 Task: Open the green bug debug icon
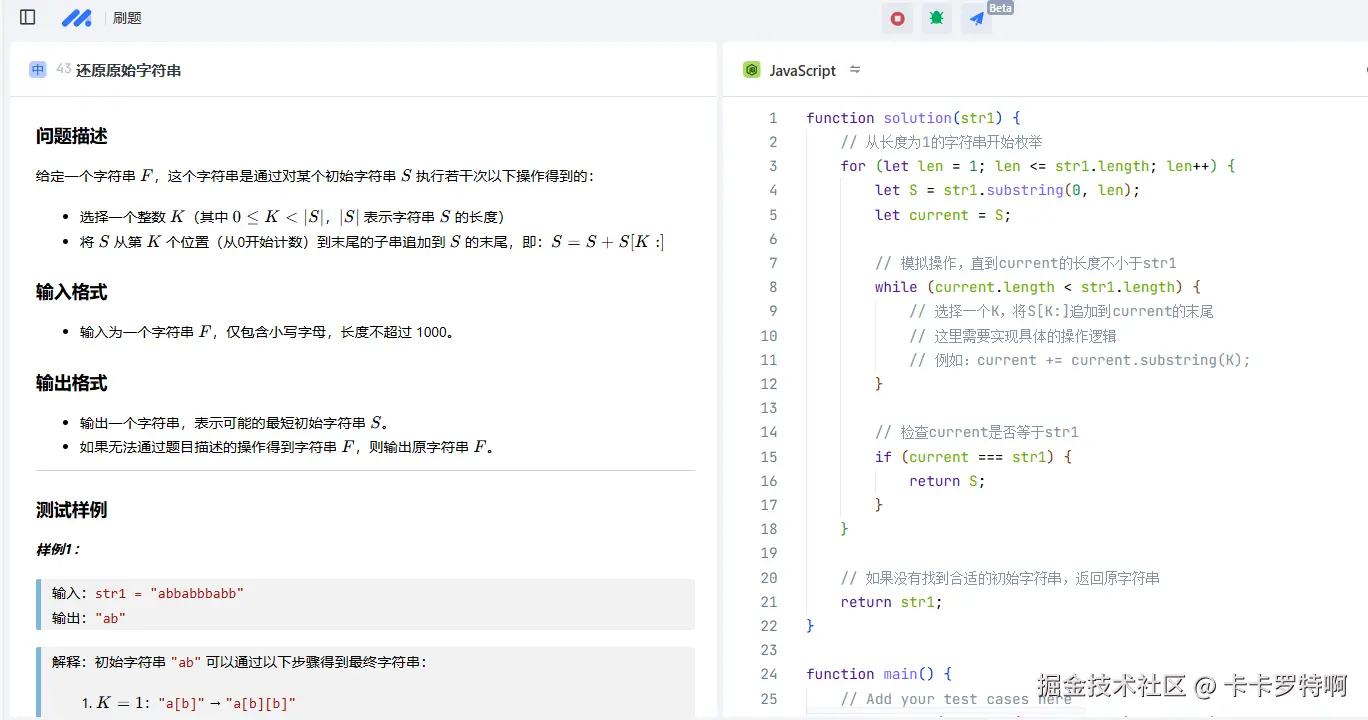(936, 18)
